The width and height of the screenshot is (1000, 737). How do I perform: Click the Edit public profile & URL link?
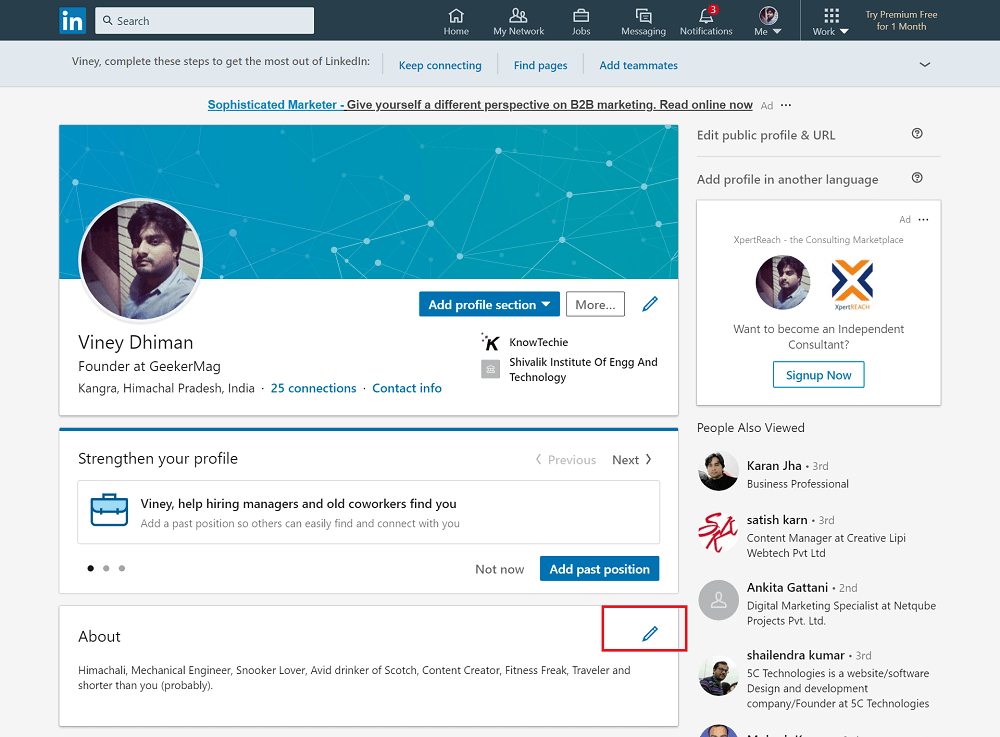(765, 135)
